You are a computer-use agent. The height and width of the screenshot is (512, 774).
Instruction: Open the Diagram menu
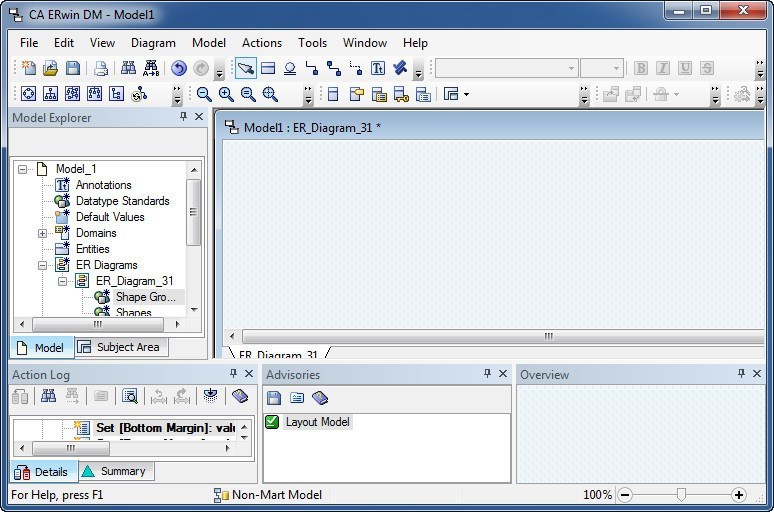click(153, 43)
